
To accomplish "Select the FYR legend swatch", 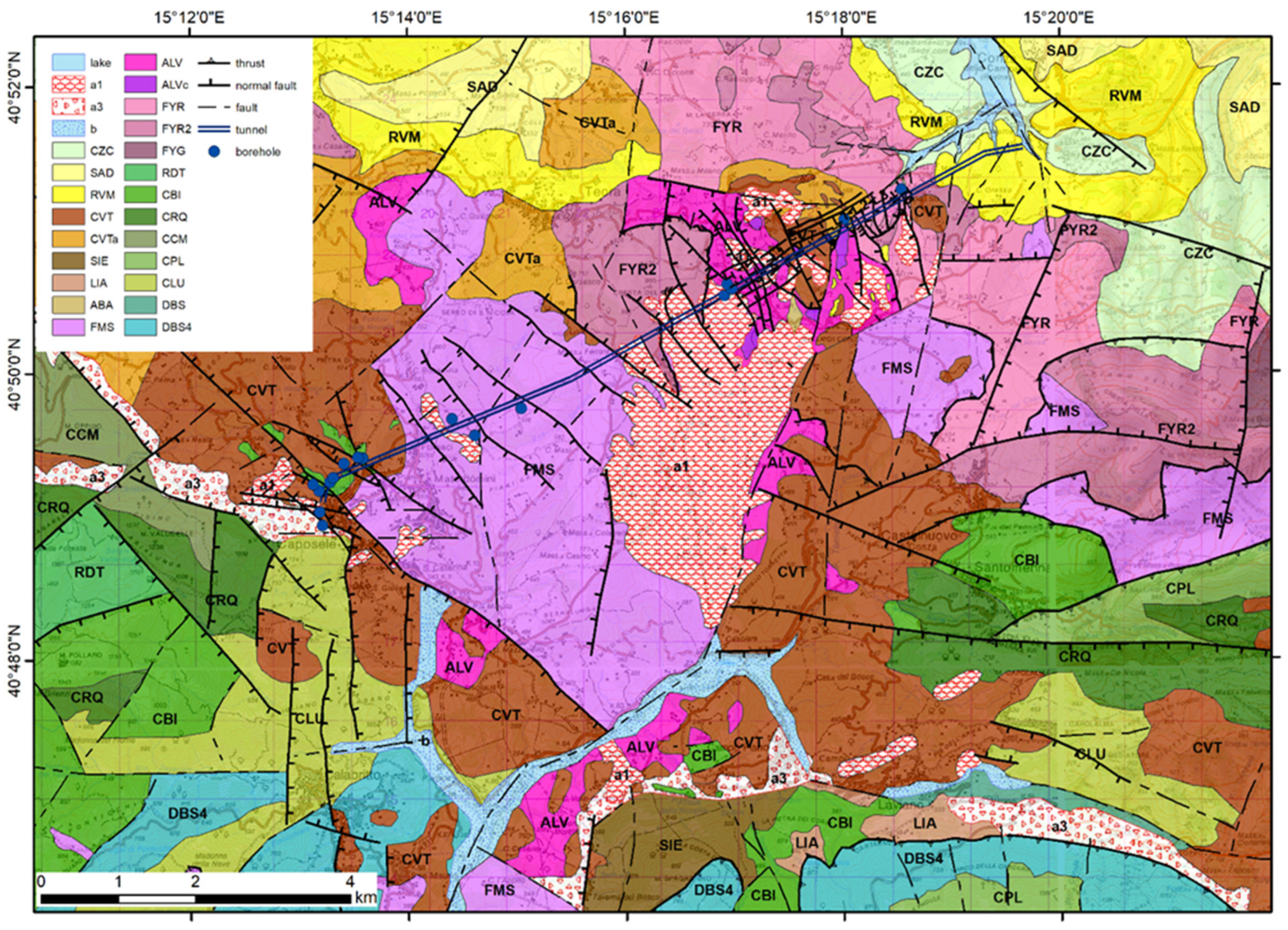I will click(141, 107).
